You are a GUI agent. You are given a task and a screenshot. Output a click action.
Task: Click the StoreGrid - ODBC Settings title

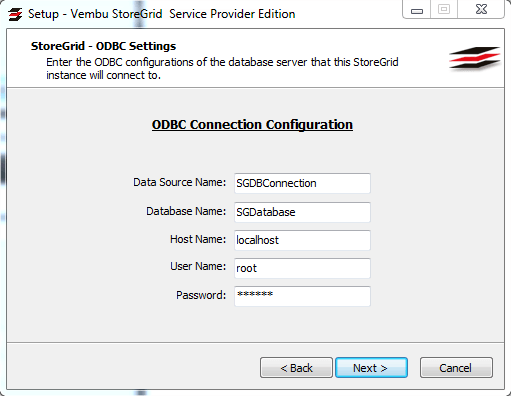tap(103, 46)
